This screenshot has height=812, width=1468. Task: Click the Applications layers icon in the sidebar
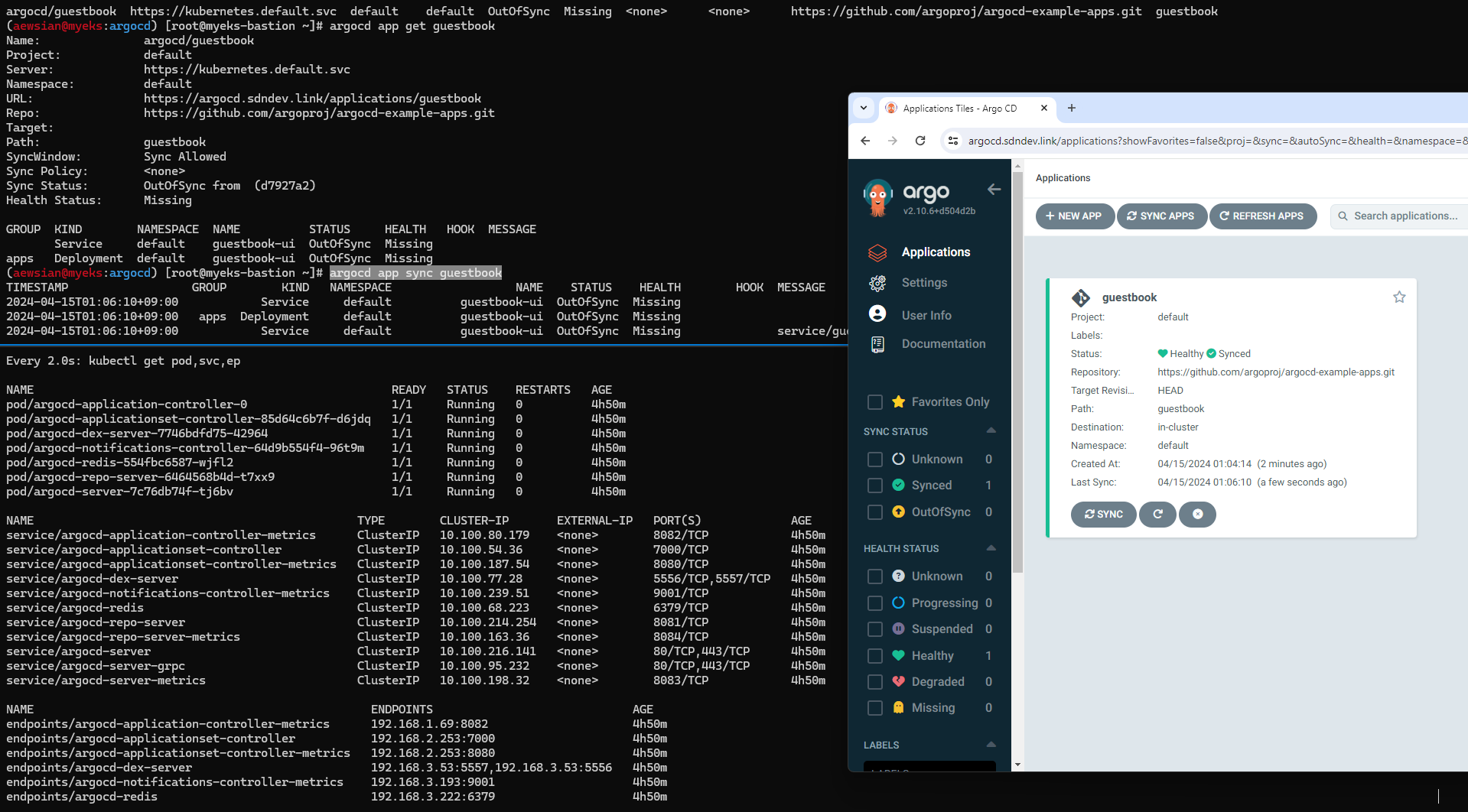tap(877, 252)
